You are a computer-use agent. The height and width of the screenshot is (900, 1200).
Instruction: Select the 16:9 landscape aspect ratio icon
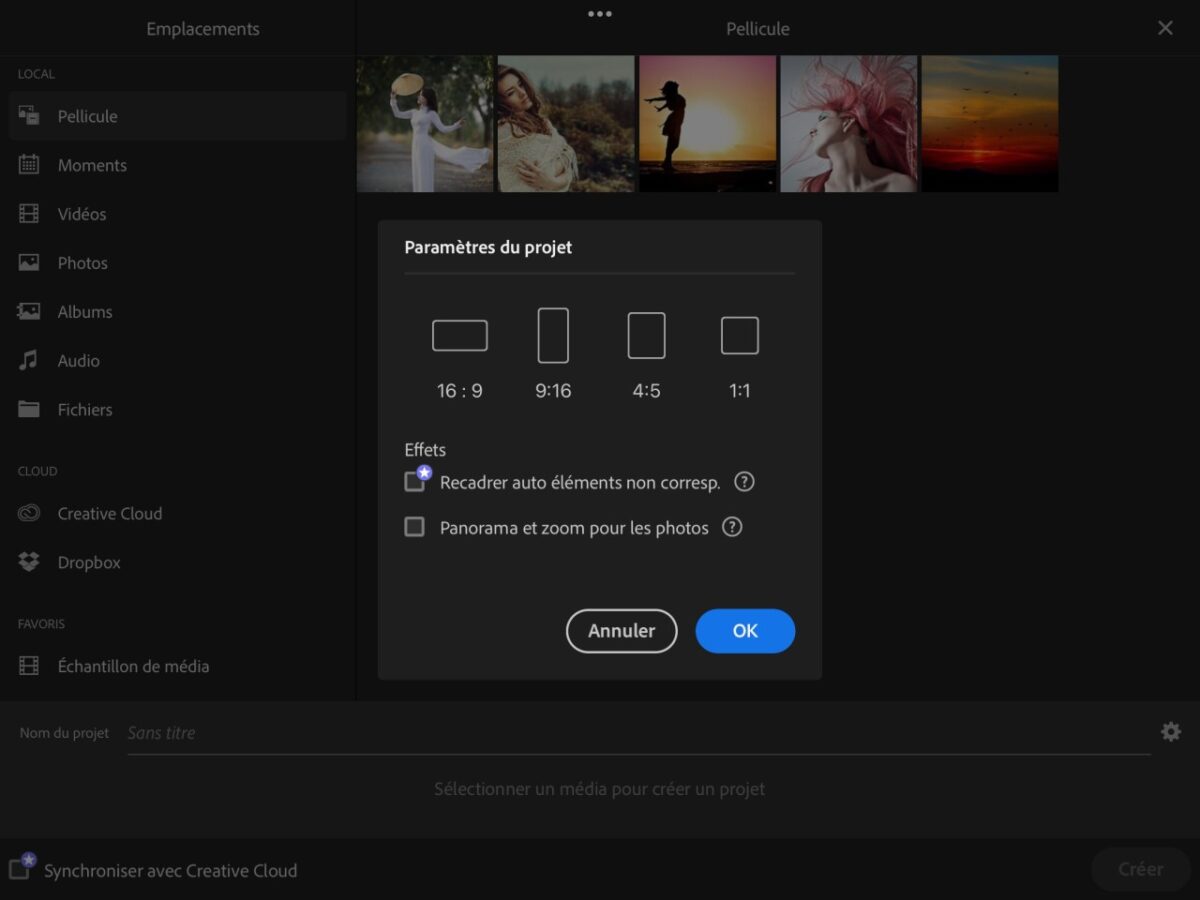pyautogui.click(x=460, y=335)
